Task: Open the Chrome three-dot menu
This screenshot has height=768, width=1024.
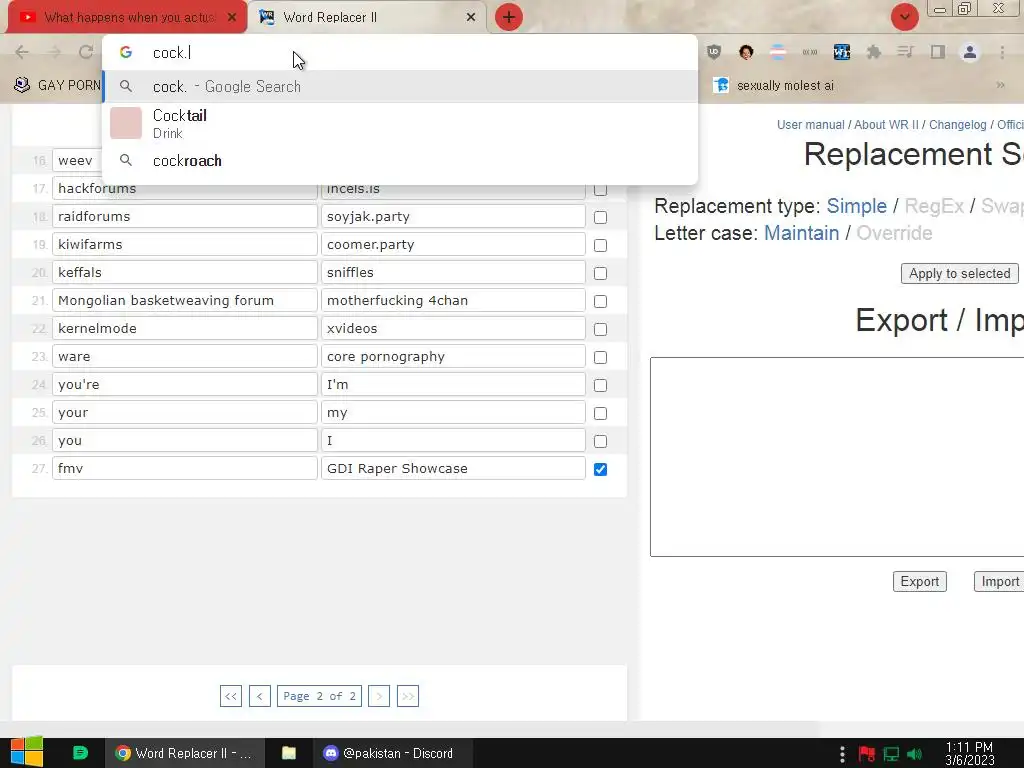Action: coord(1002,52)
